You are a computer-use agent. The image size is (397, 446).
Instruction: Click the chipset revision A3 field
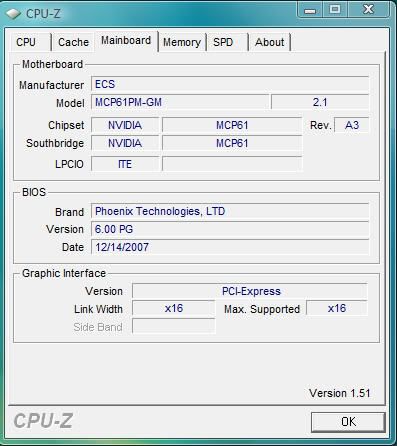352,125
